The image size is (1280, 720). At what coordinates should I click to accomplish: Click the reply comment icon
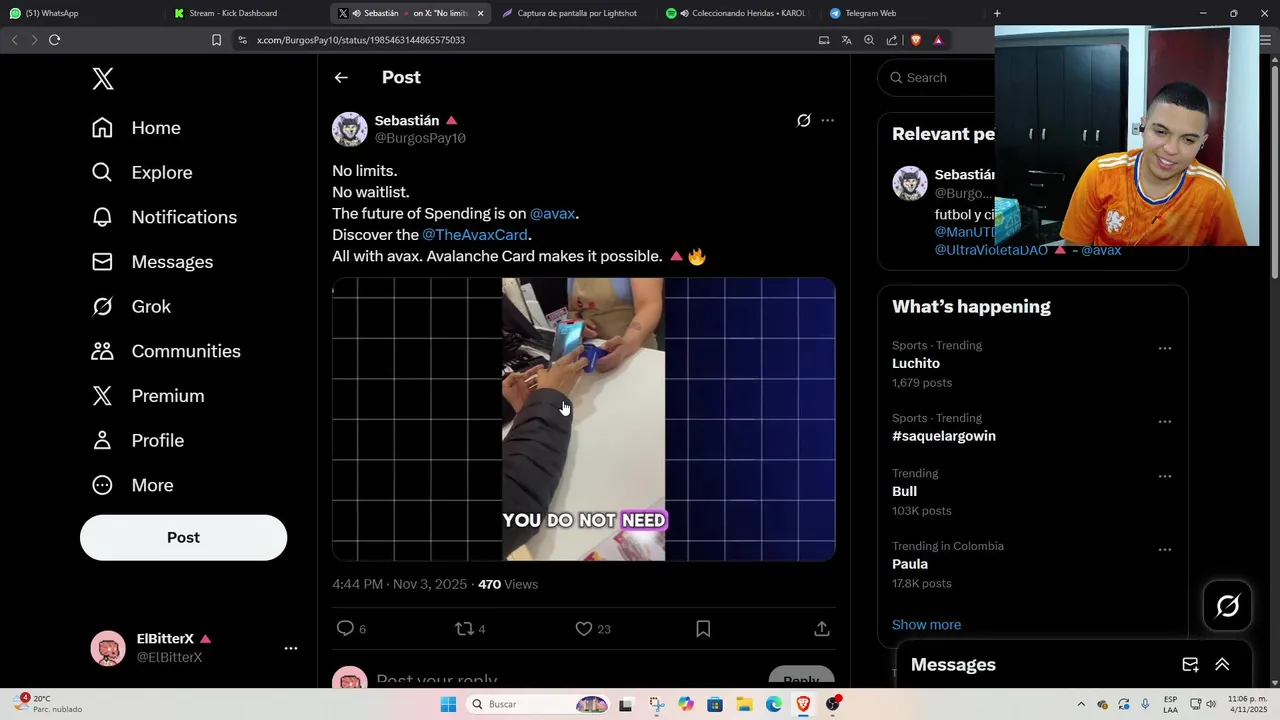click(345, 628)
